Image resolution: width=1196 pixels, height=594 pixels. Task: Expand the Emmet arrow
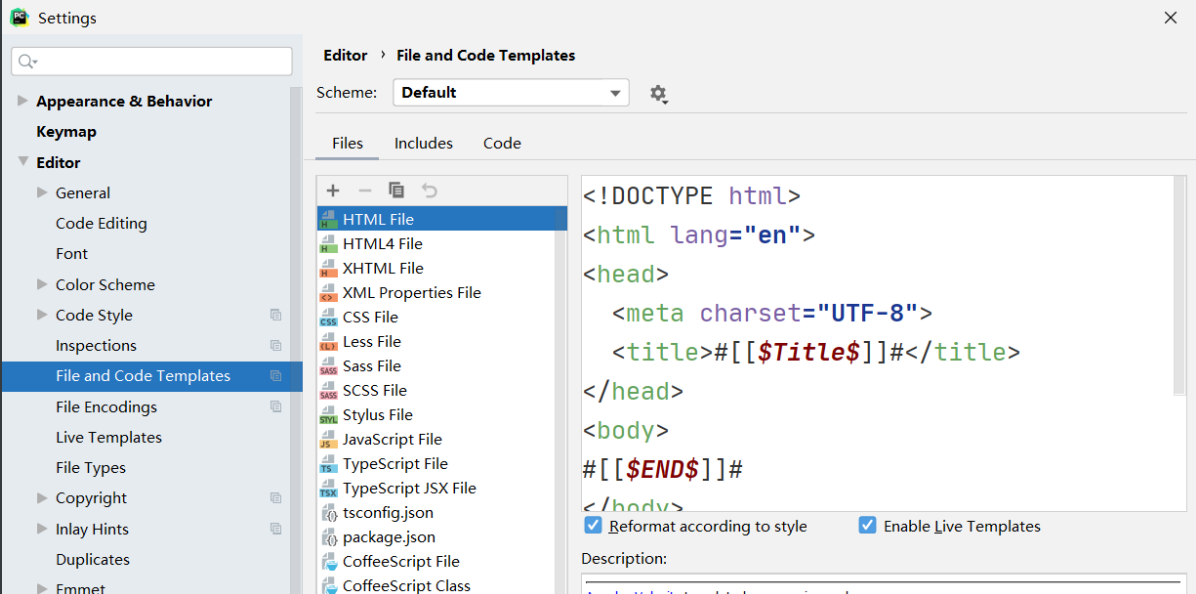pyautogui.click(x=42, y=589)
